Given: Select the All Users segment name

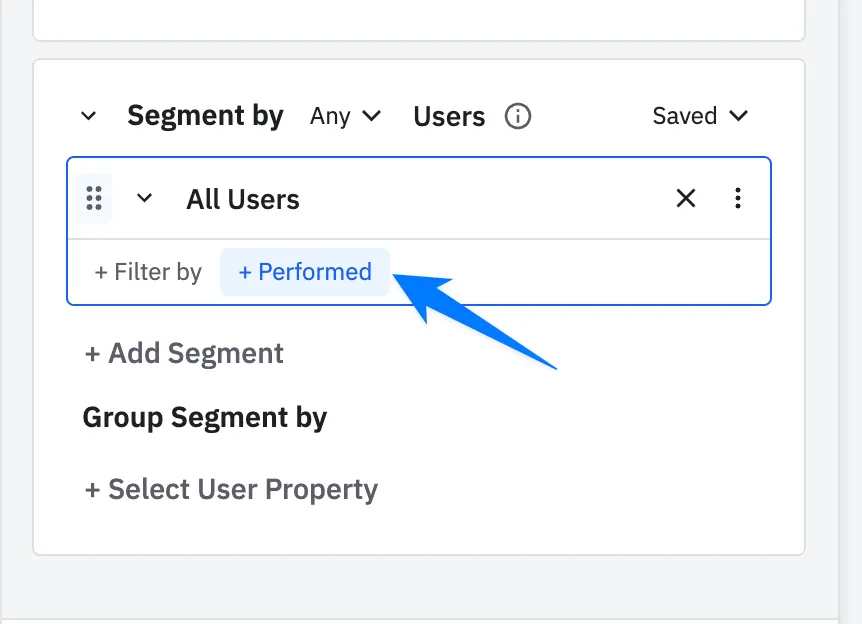Looking at the screenshot, I should point(243,199).
